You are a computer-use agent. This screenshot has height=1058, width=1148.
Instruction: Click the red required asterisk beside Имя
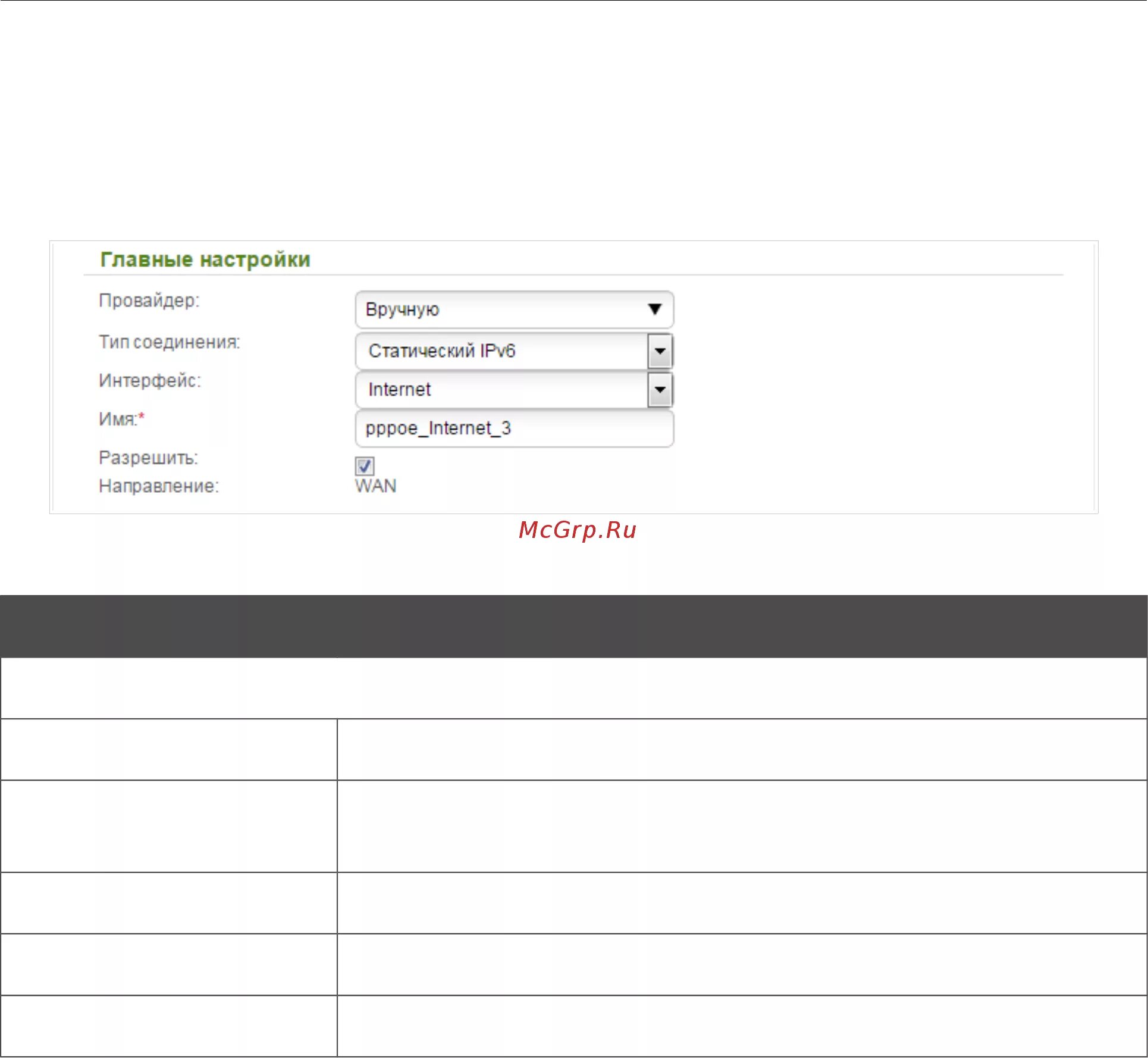coord(142,417)
